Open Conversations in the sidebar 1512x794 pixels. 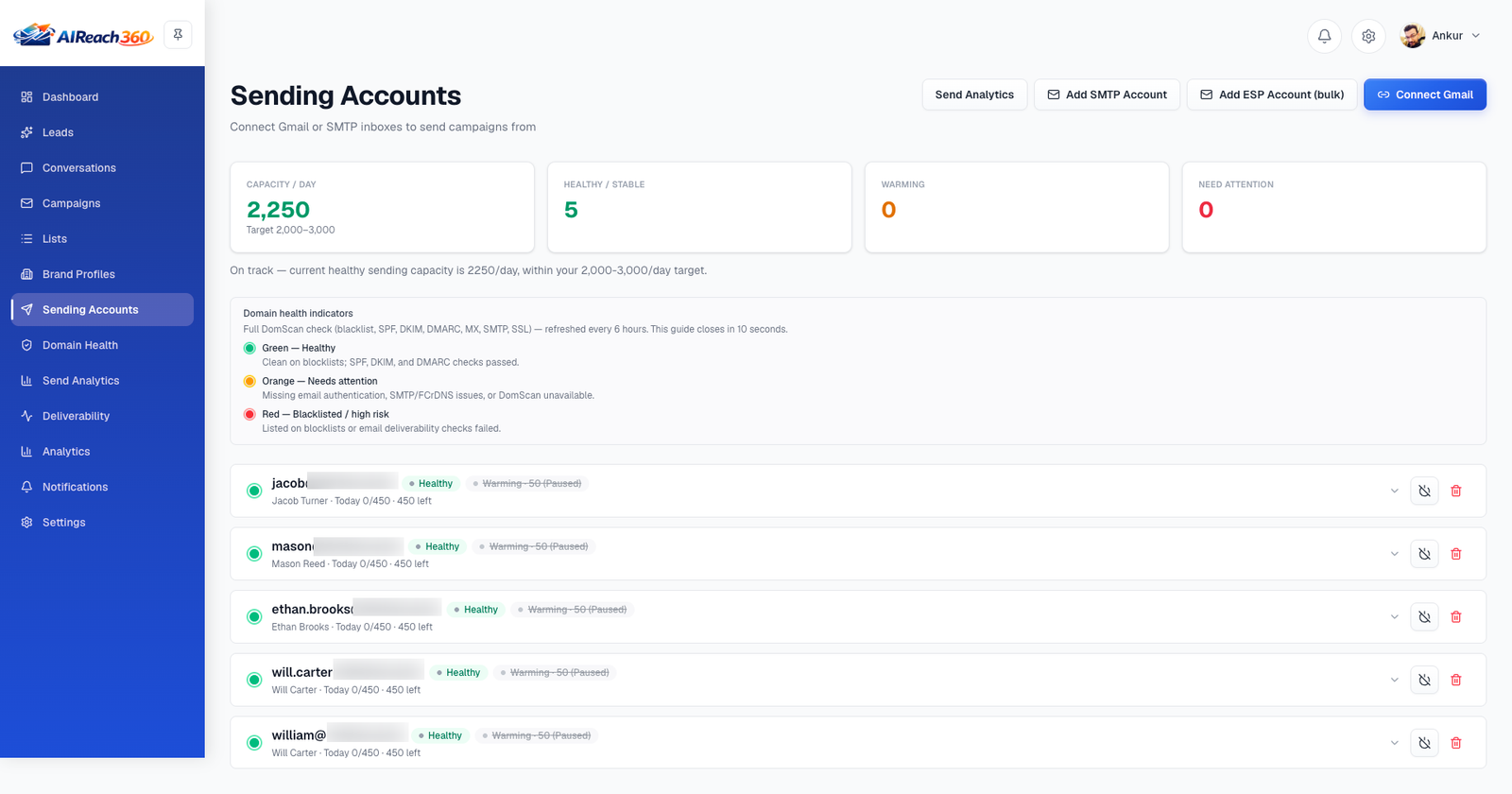(102, 167)
